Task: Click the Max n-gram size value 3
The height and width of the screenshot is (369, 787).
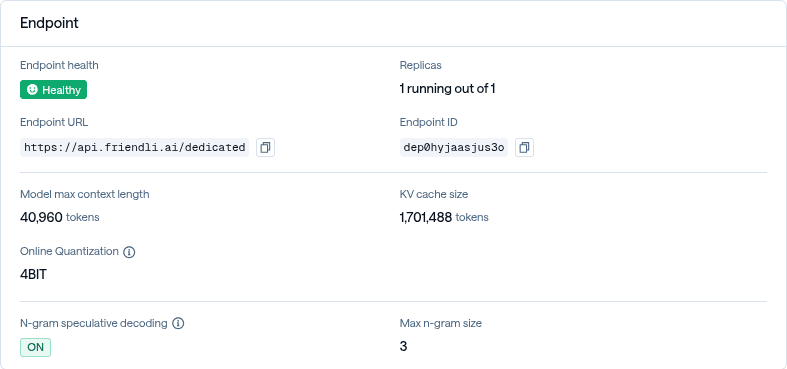Action: (x=404, y=346)
